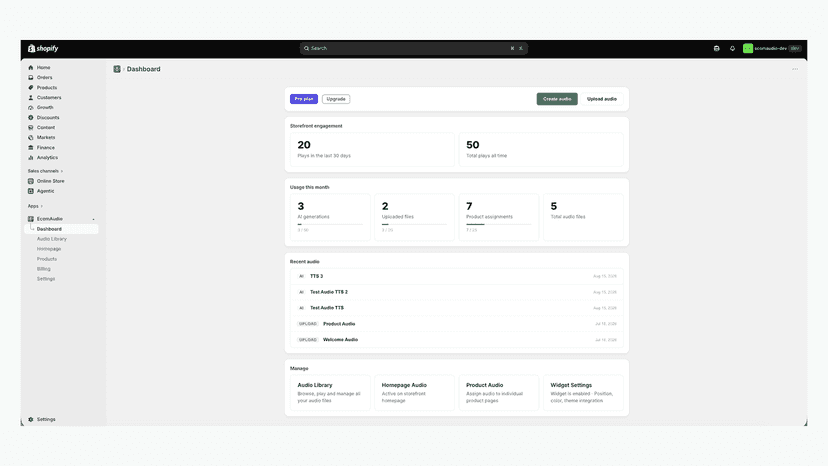Open Customers section
This screenshot has width=828, height=466.
(49, 98)
